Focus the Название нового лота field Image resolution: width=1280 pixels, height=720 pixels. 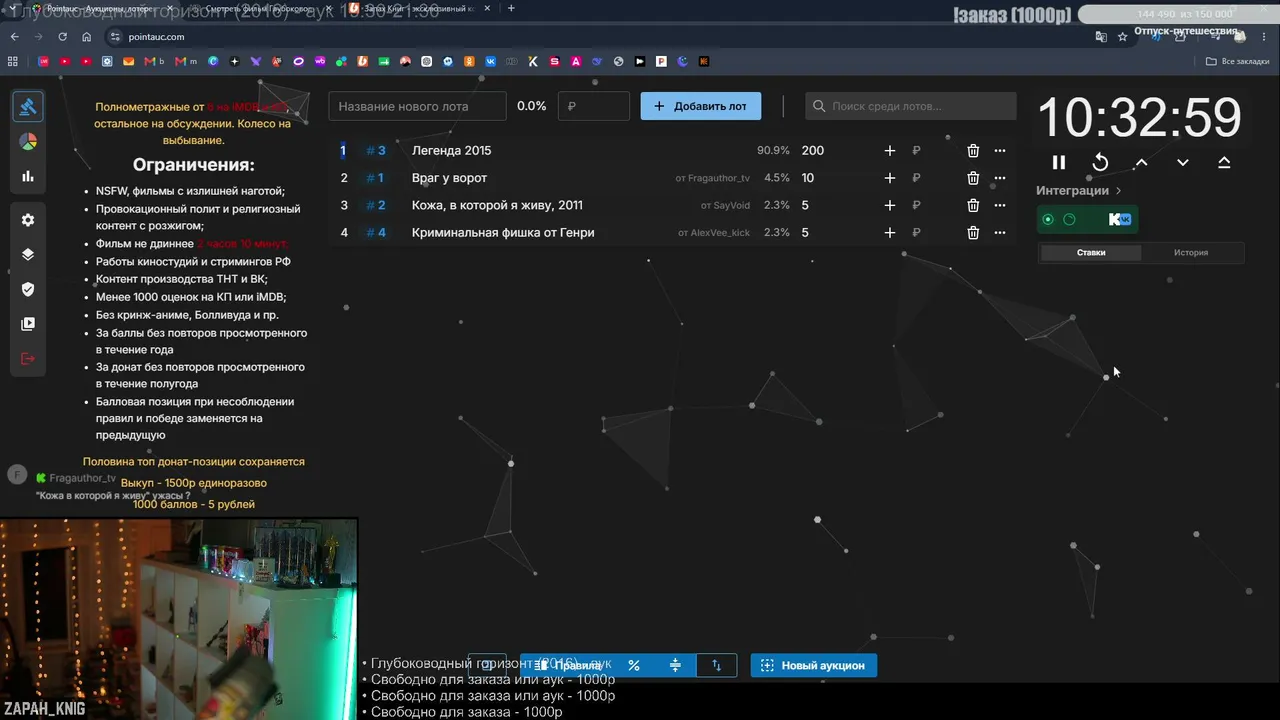click(x=418, y=106)
